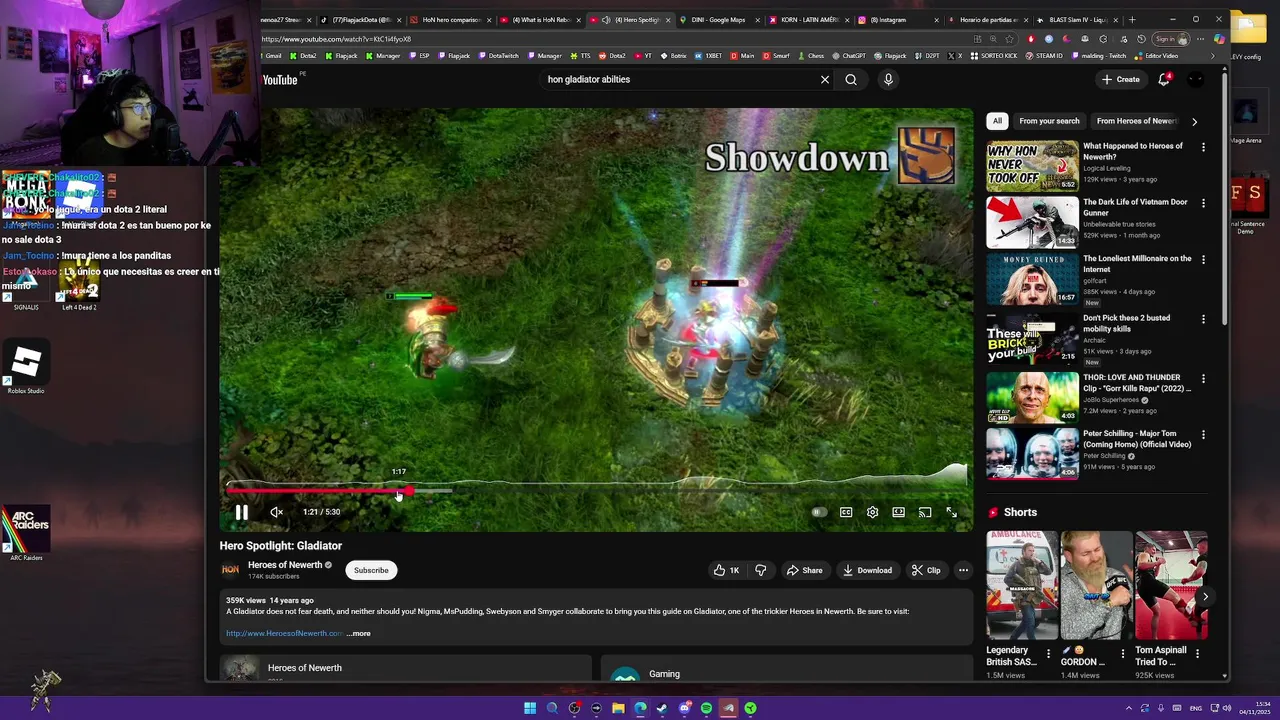Open Dark Life of Vietnam Door Gunner
1280x720 pixels.
[x=1032, y=222]
